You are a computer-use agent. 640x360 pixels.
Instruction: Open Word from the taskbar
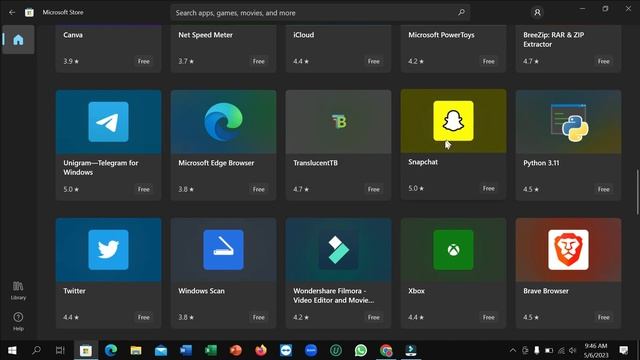(186, 350)
